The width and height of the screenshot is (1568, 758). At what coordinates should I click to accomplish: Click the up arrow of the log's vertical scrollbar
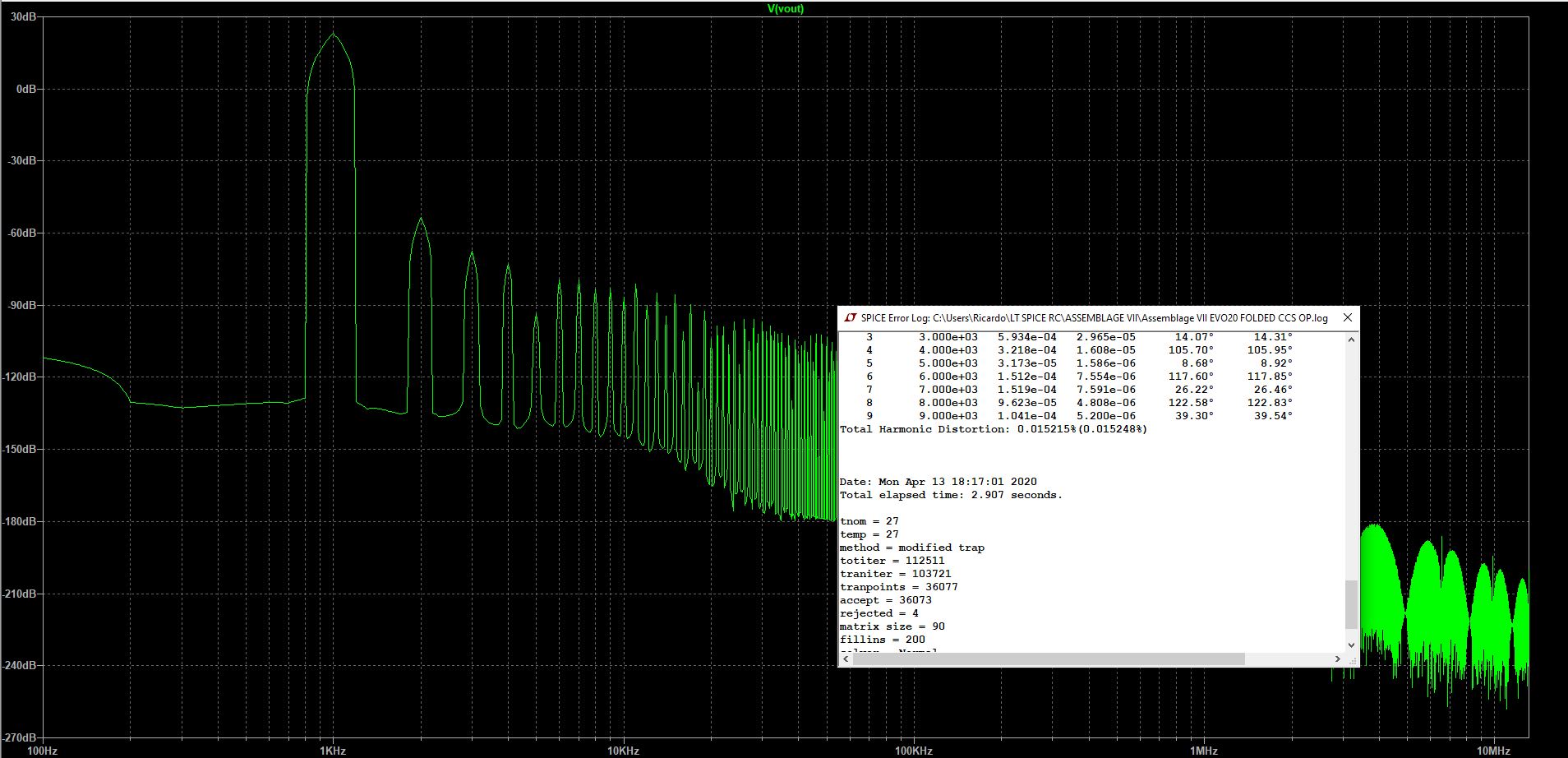coord(1352,339)
